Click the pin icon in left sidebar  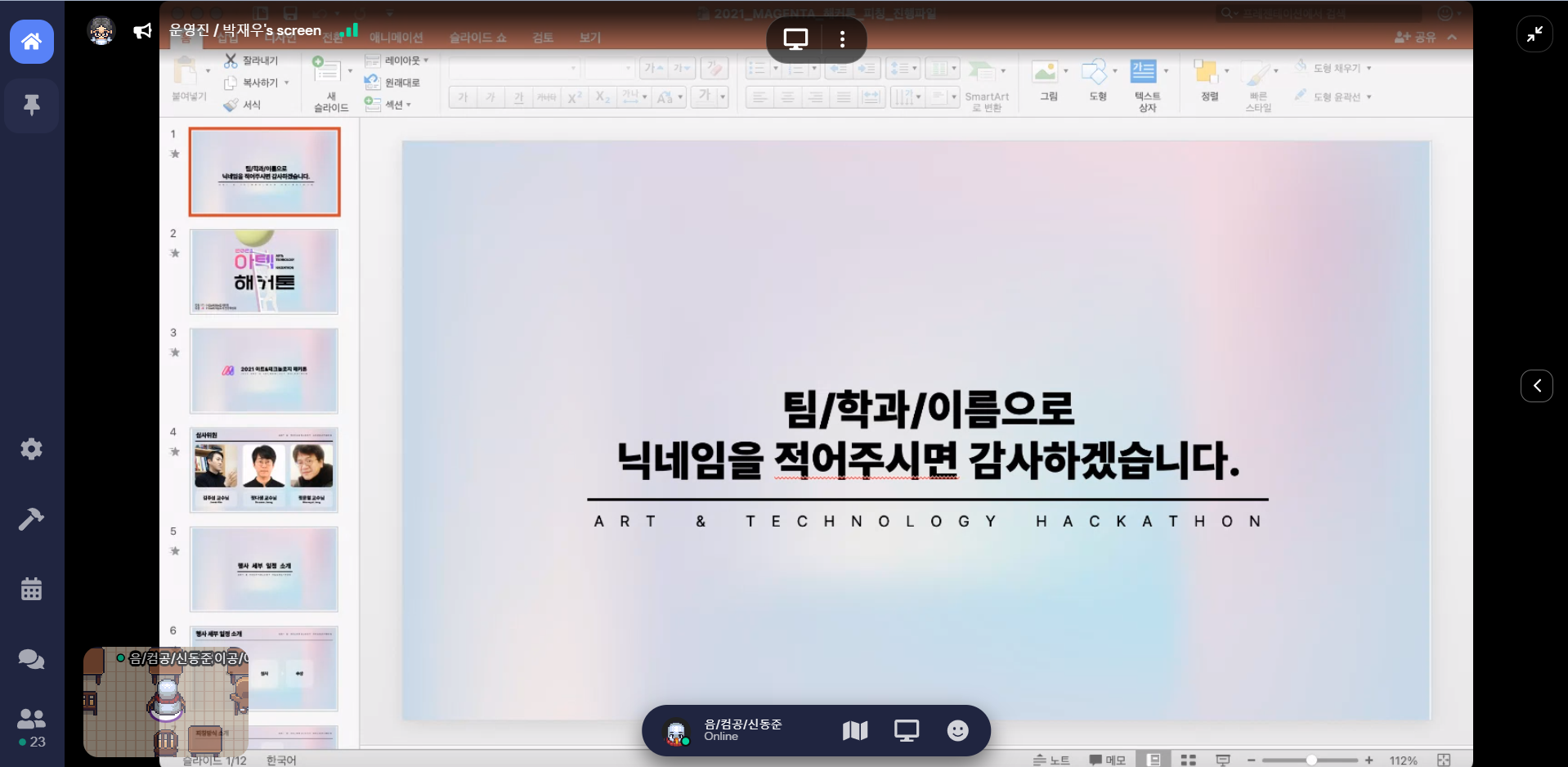32,105
